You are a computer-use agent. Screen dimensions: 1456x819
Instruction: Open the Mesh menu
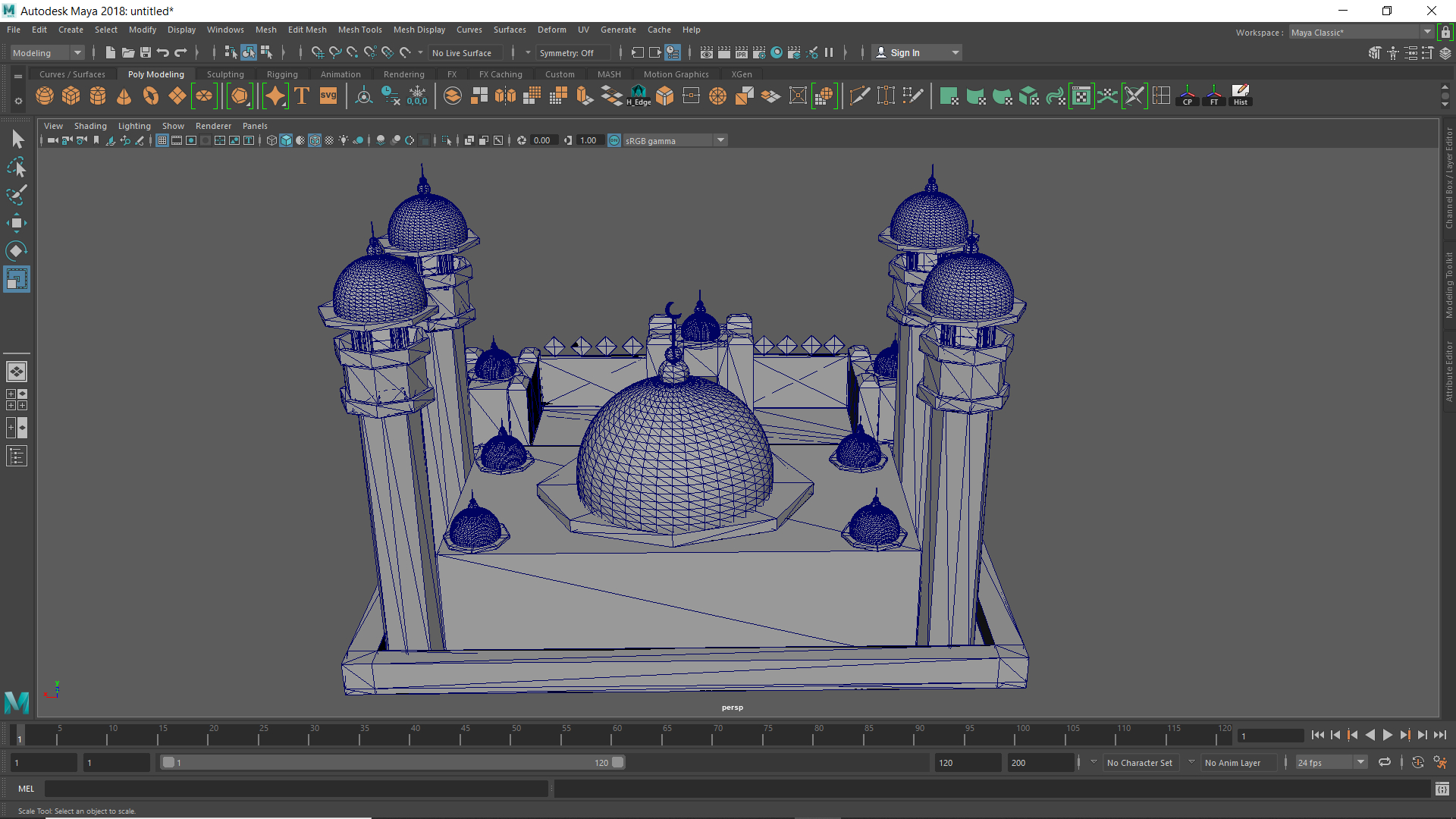tap(266, 30)
